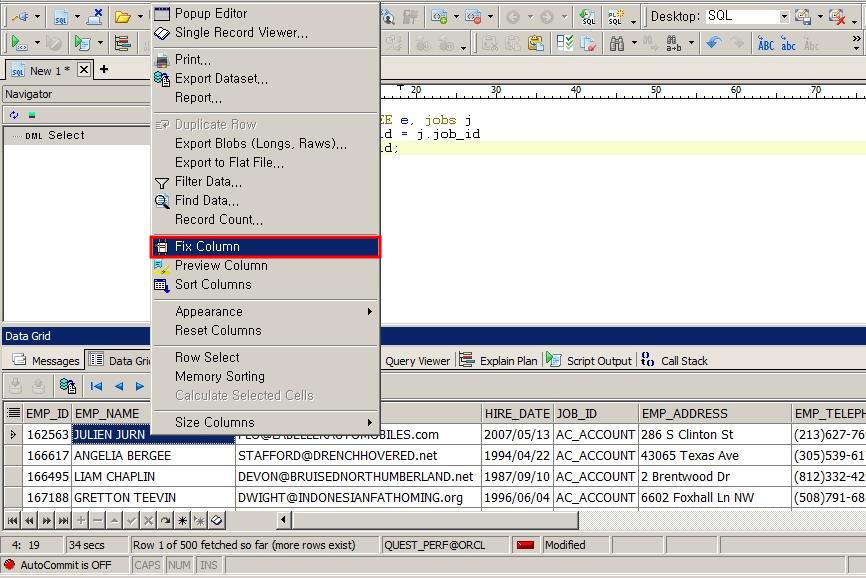Click the blue Undo arrow icon
The height and width of the screenshot is (578, 866).
pyautogui.click(x=713, y=43)
